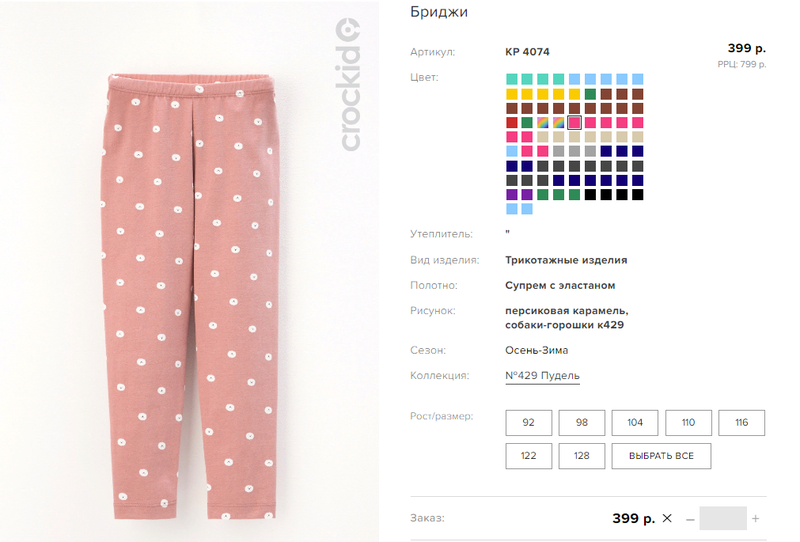Viewport: 800px width, 542px height.
Task: Select the first rainbow color swatch
Action: point(543,122)
